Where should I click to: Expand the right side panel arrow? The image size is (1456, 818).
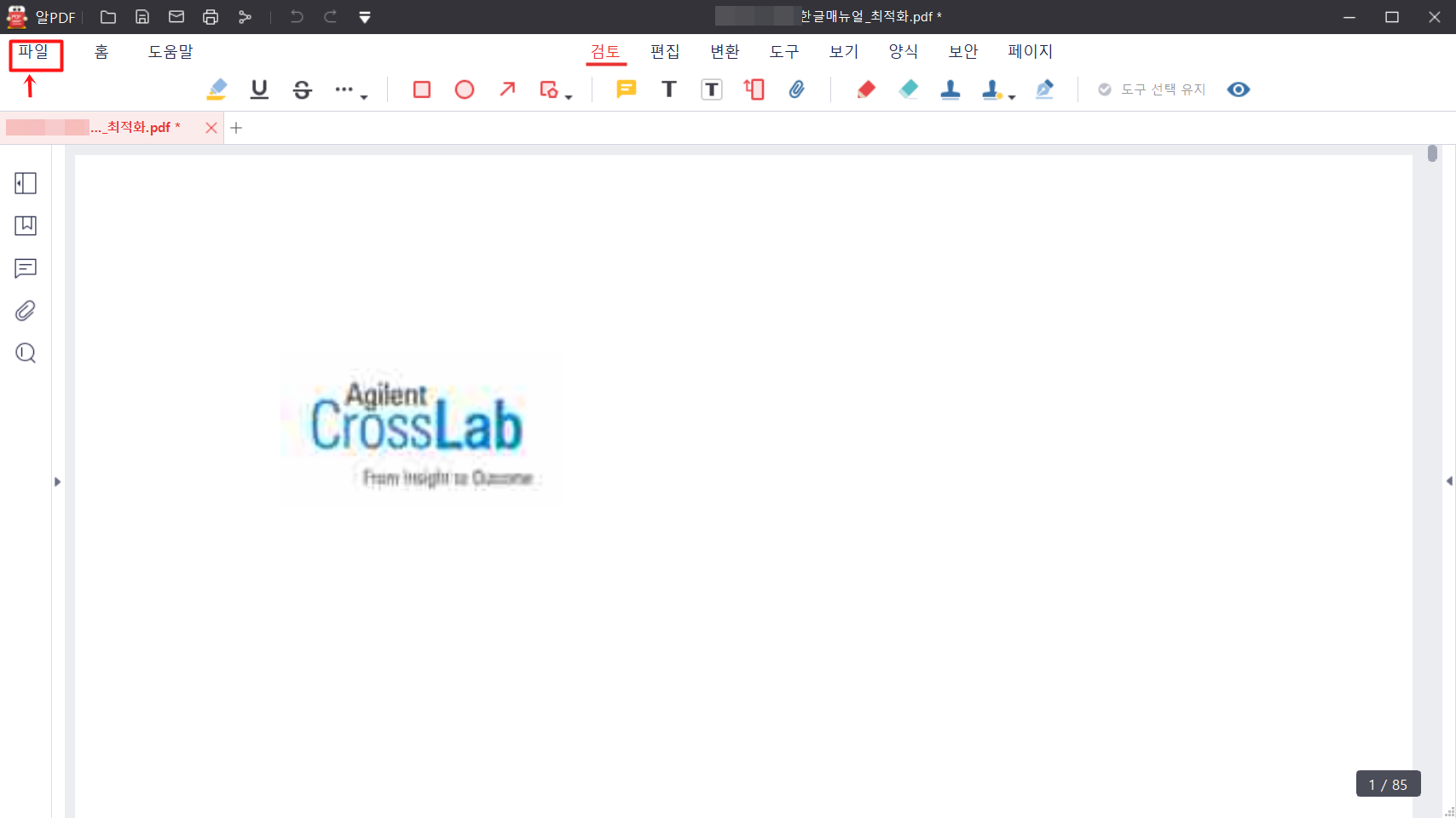pyautogui.click(x=1449, y=481)
